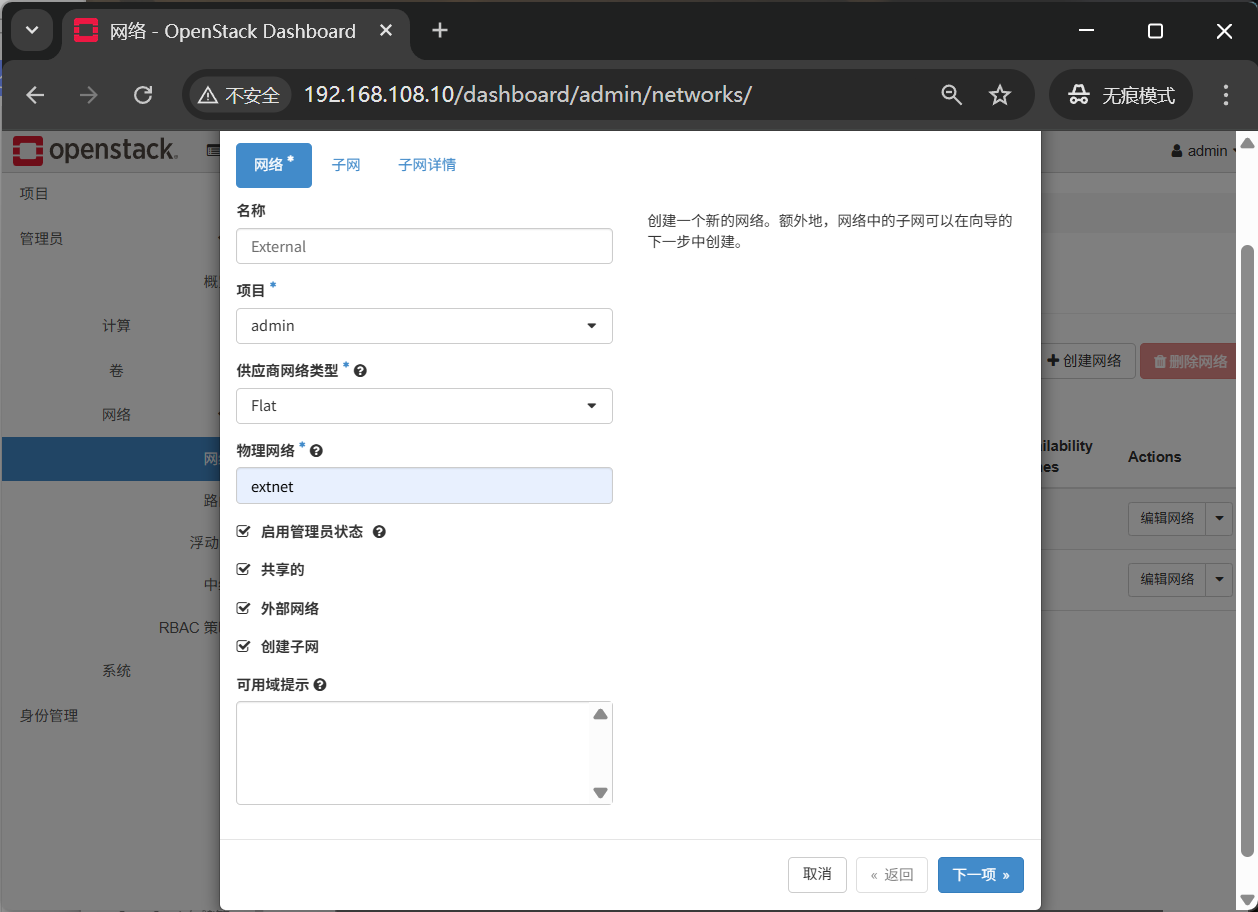
Task: Click the 无痕模式 incognito indicator
Action: [1121, 95]
